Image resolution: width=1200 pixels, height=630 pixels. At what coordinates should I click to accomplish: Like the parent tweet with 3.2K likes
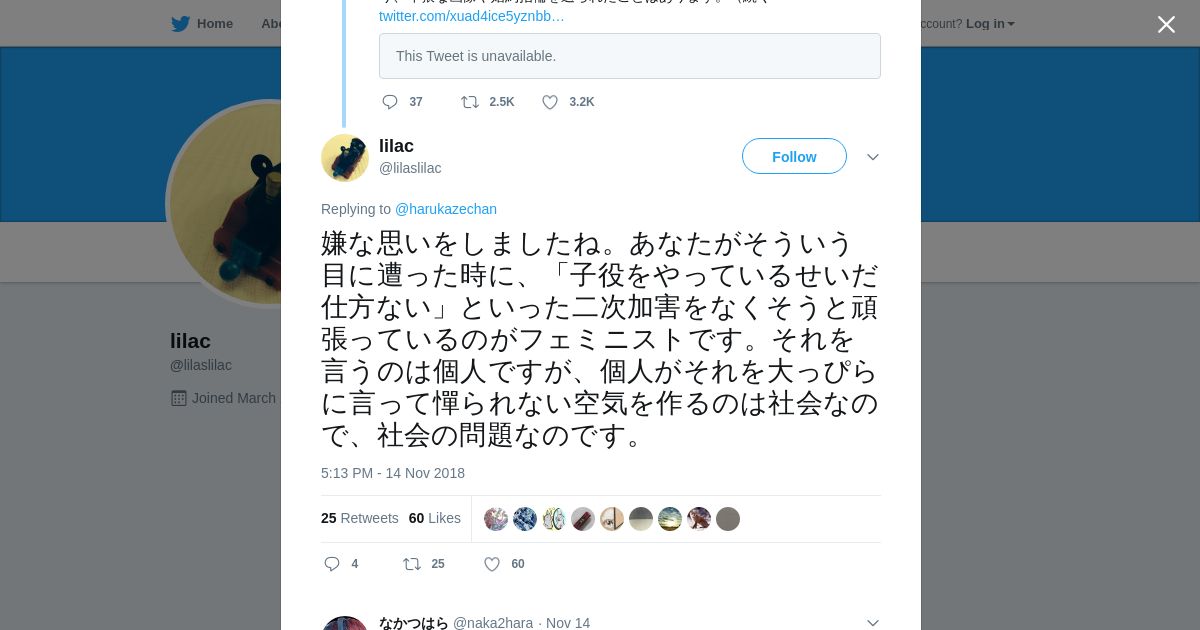click(550, 102)
